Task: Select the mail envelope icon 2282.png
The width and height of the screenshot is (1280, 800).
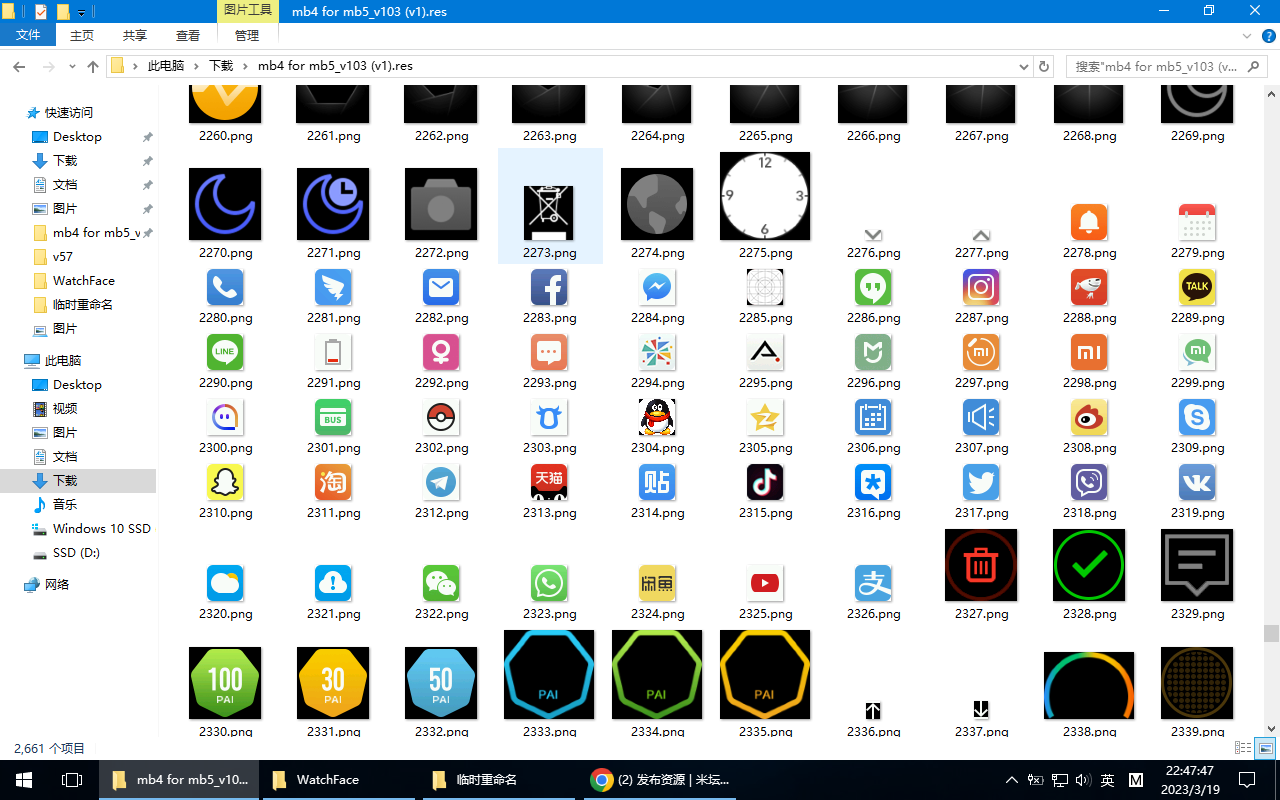Action: (441, 287)
